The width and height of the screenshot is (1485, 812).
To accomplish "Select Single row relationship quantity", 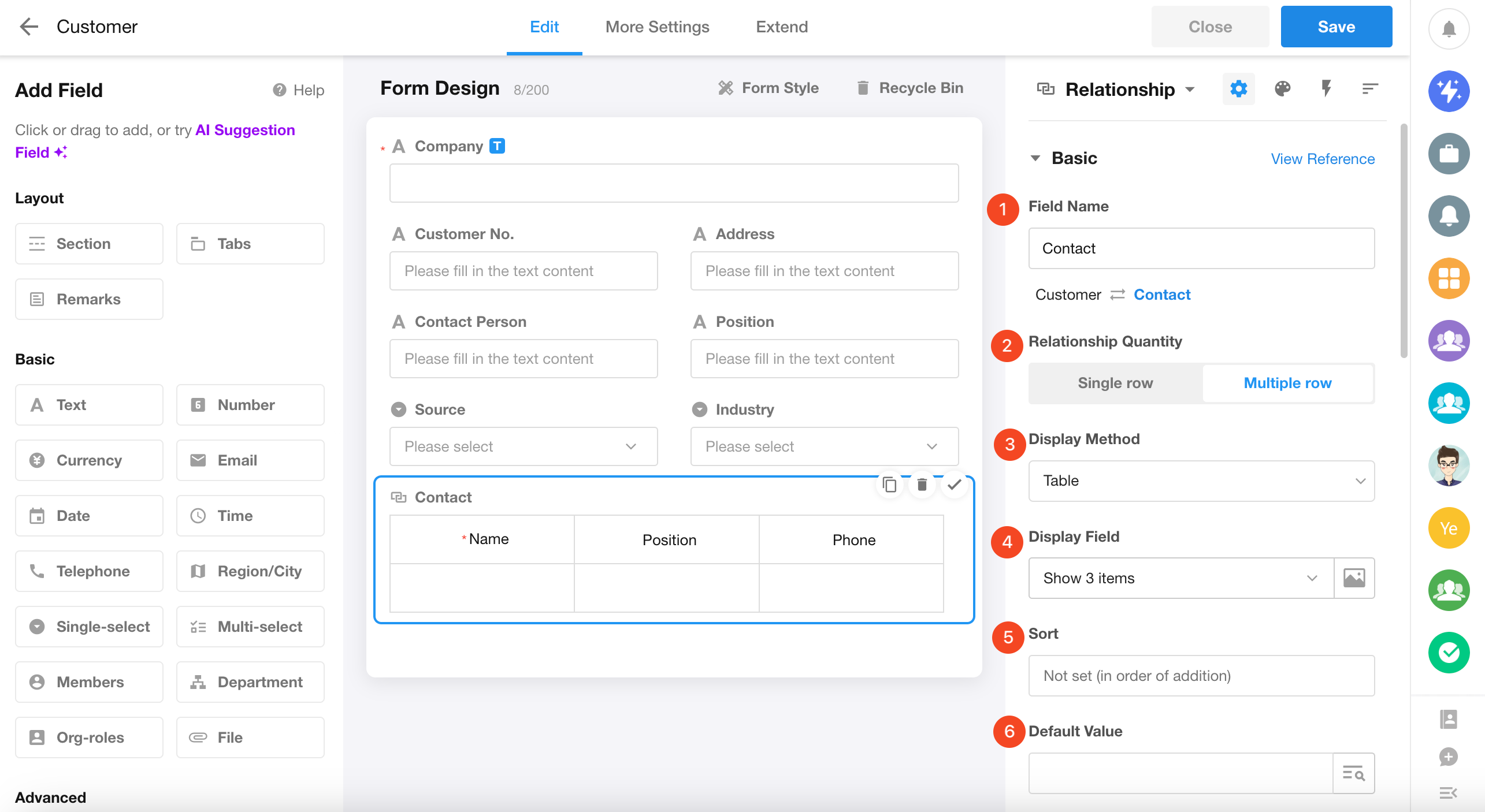I will [x=1115, y=383].
